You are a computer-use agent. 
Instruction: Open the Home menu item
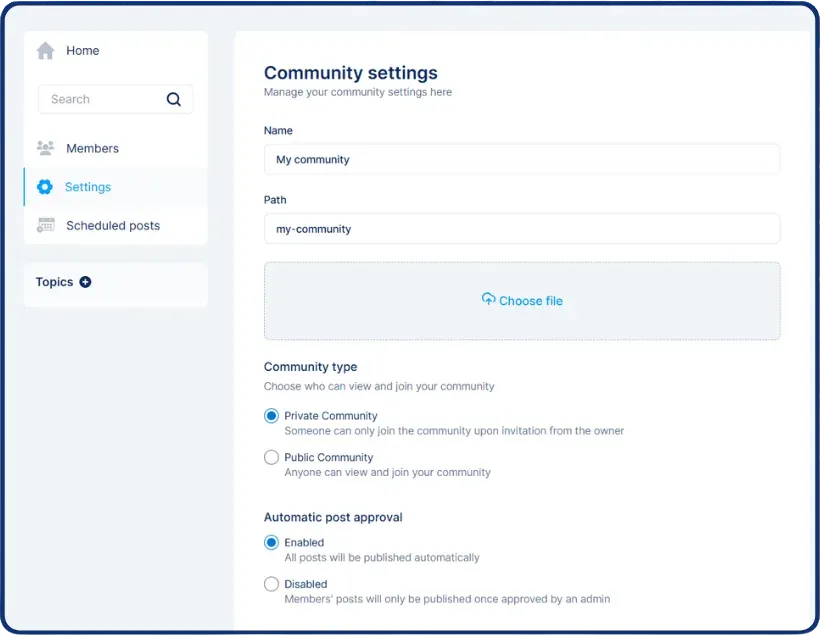pos(116,51)
